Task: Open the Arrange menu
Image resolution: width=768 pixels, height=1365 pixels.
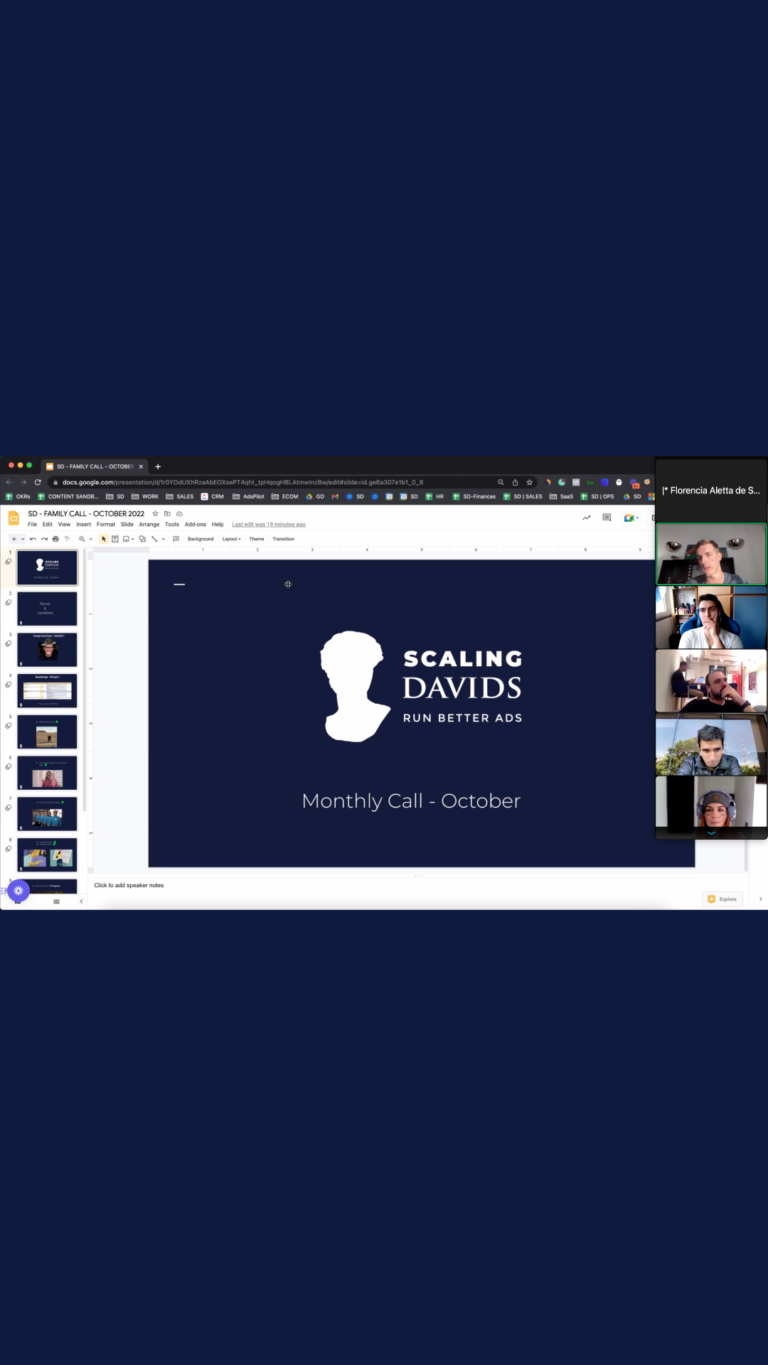Action: tap(149, 524)
